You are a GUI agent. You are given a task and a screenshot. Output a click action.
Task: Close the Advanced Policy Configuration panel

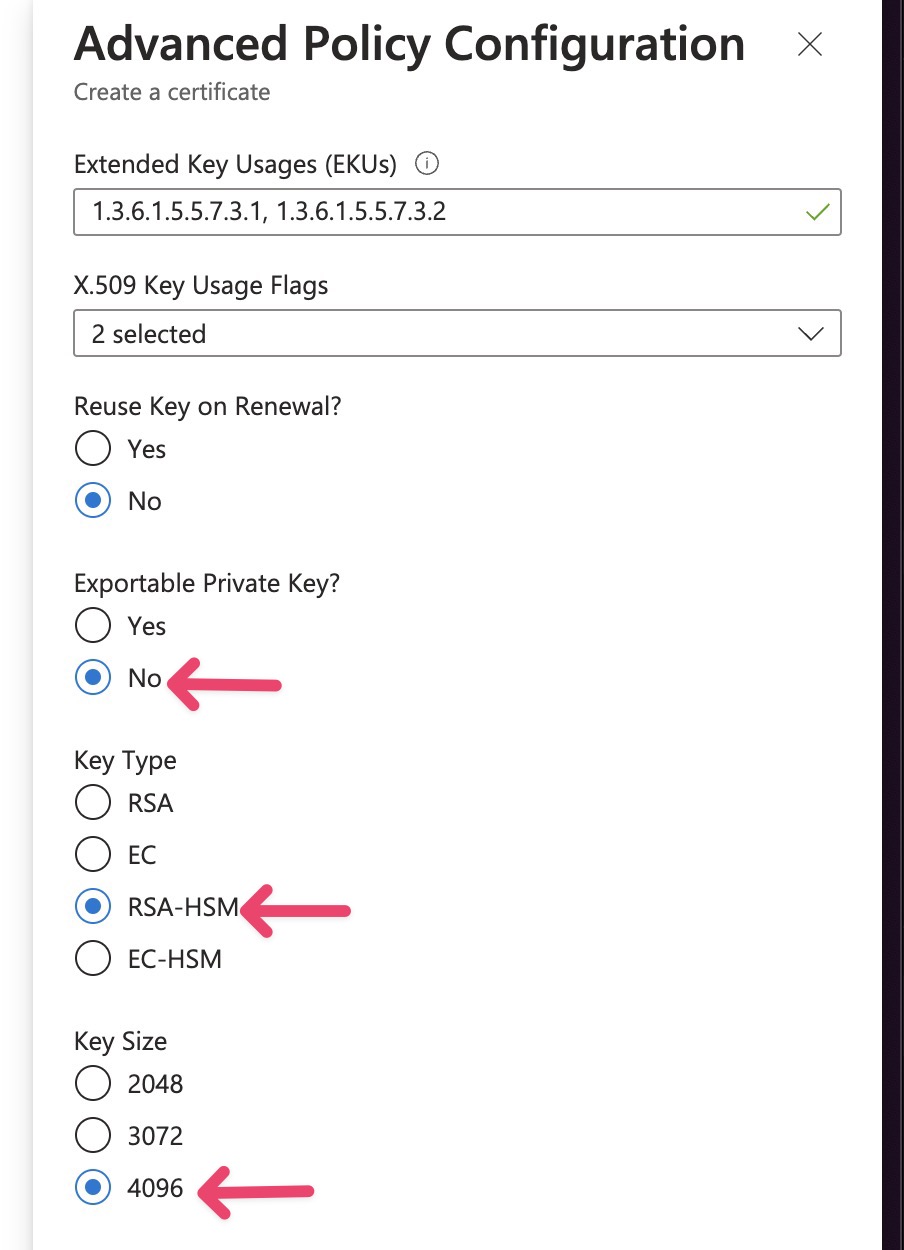pyautogui.click(x=808, y=44)
